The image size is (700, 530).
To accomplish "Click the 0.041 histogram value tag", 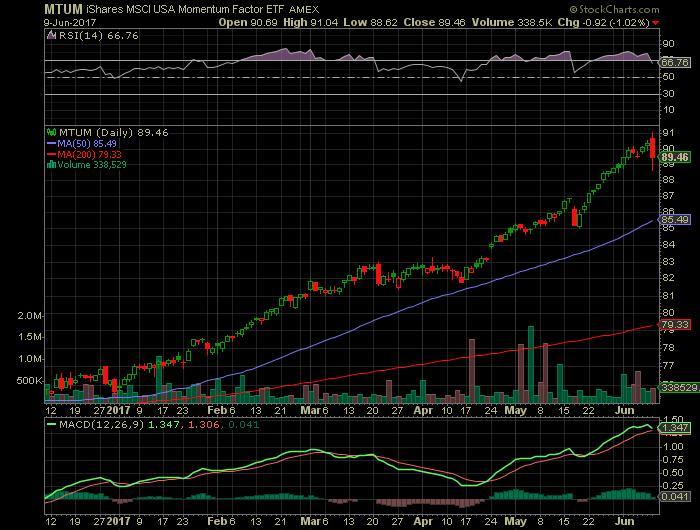I will [675, 497].
